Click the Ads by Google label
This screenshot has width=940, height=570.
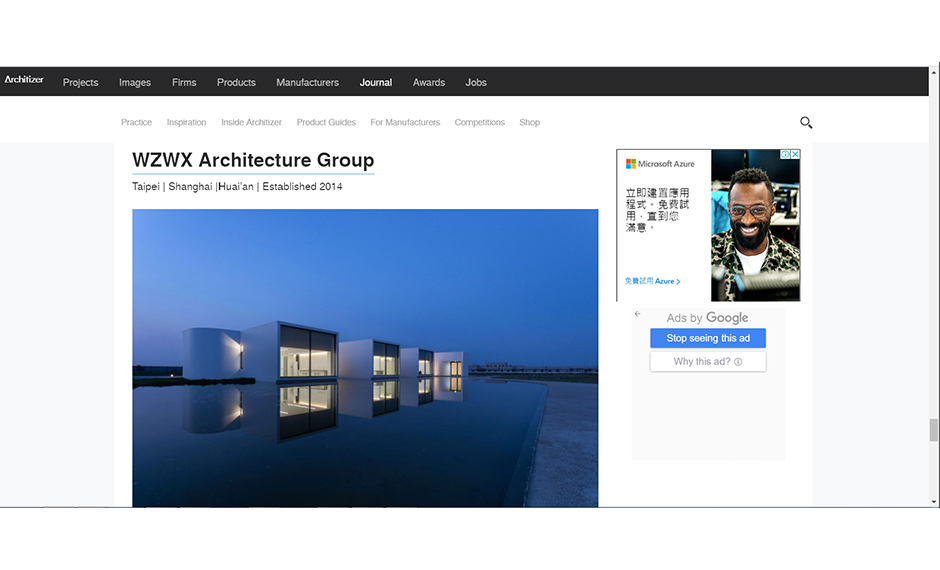coord(707,318)
